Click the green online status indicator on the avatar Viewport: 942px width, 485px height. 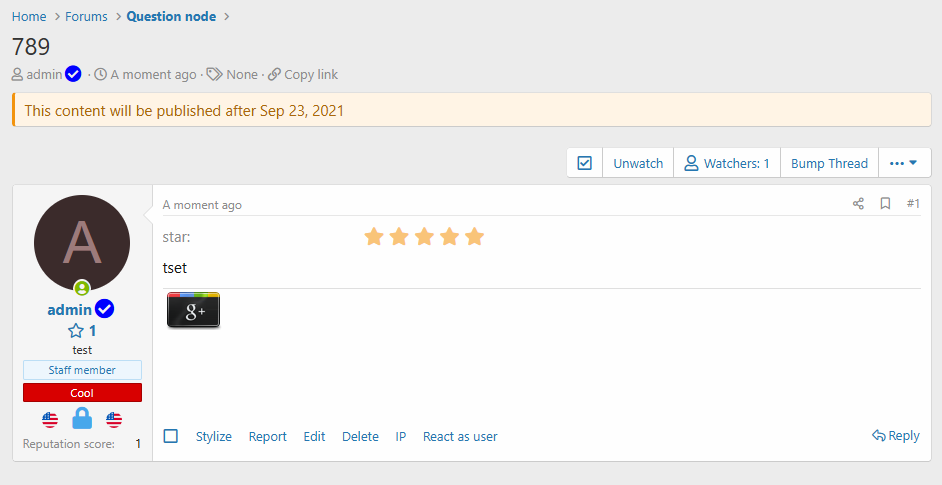[x=82, y=288]
